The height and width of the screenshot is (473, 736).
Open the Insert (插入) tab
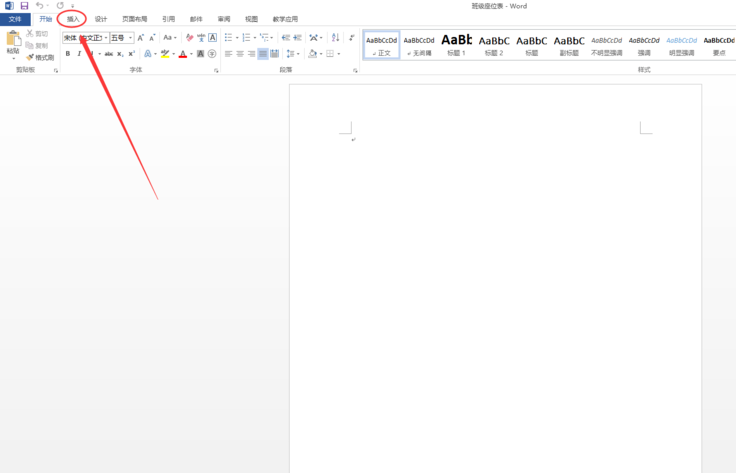(73, 19)
